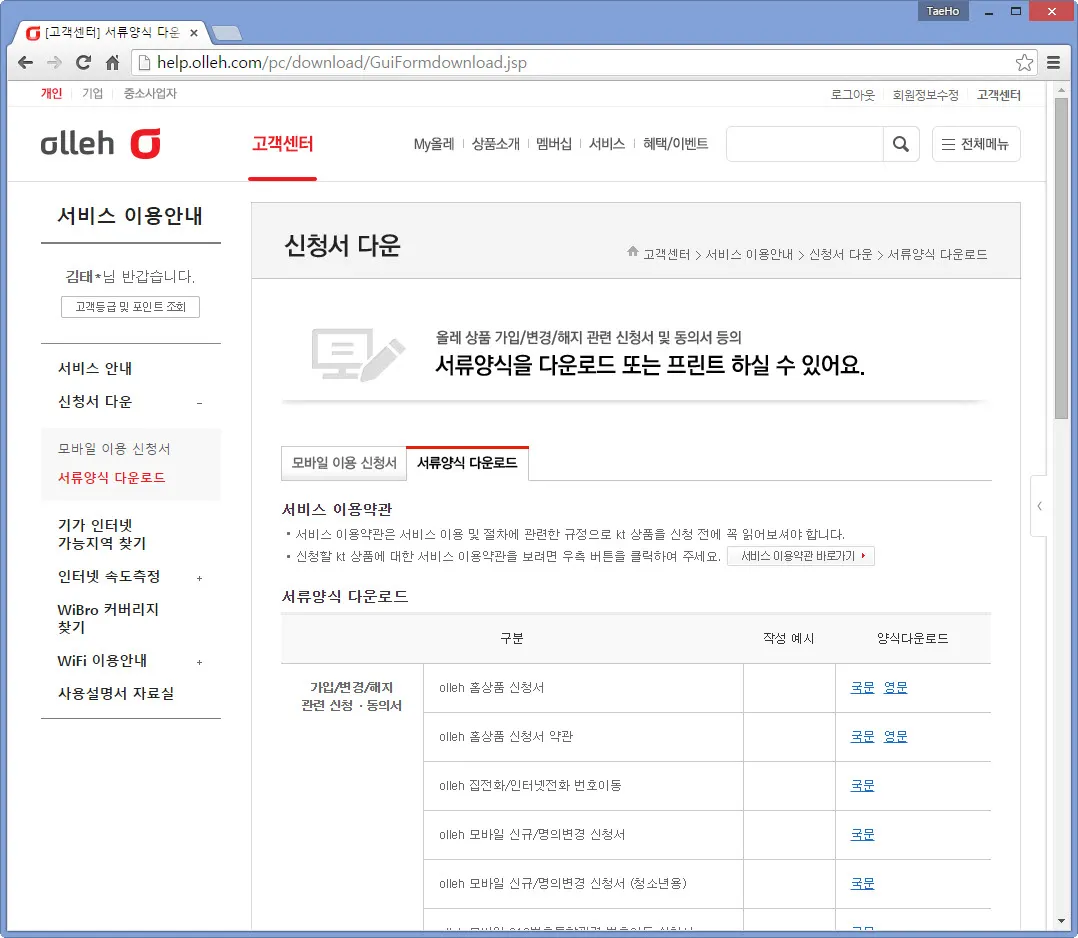Screen dimensions: 1078x938
Task: Switch to the 모바일 이용 신청서 tab
Action: tap(343, 463)
